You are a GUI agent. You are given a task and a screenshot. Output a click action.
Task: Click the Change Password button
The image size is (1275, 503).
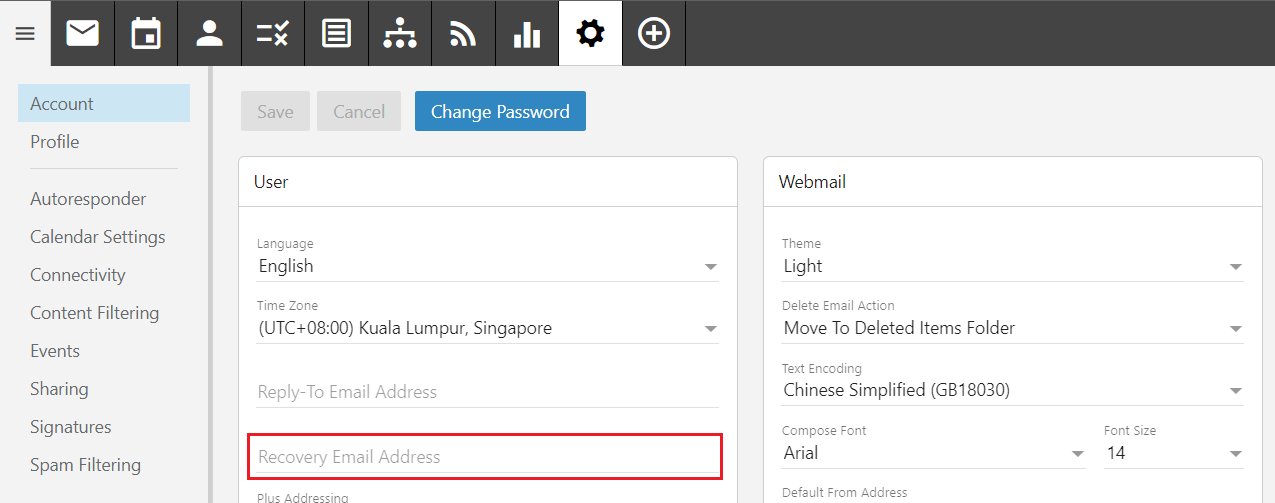coord(500,112)
